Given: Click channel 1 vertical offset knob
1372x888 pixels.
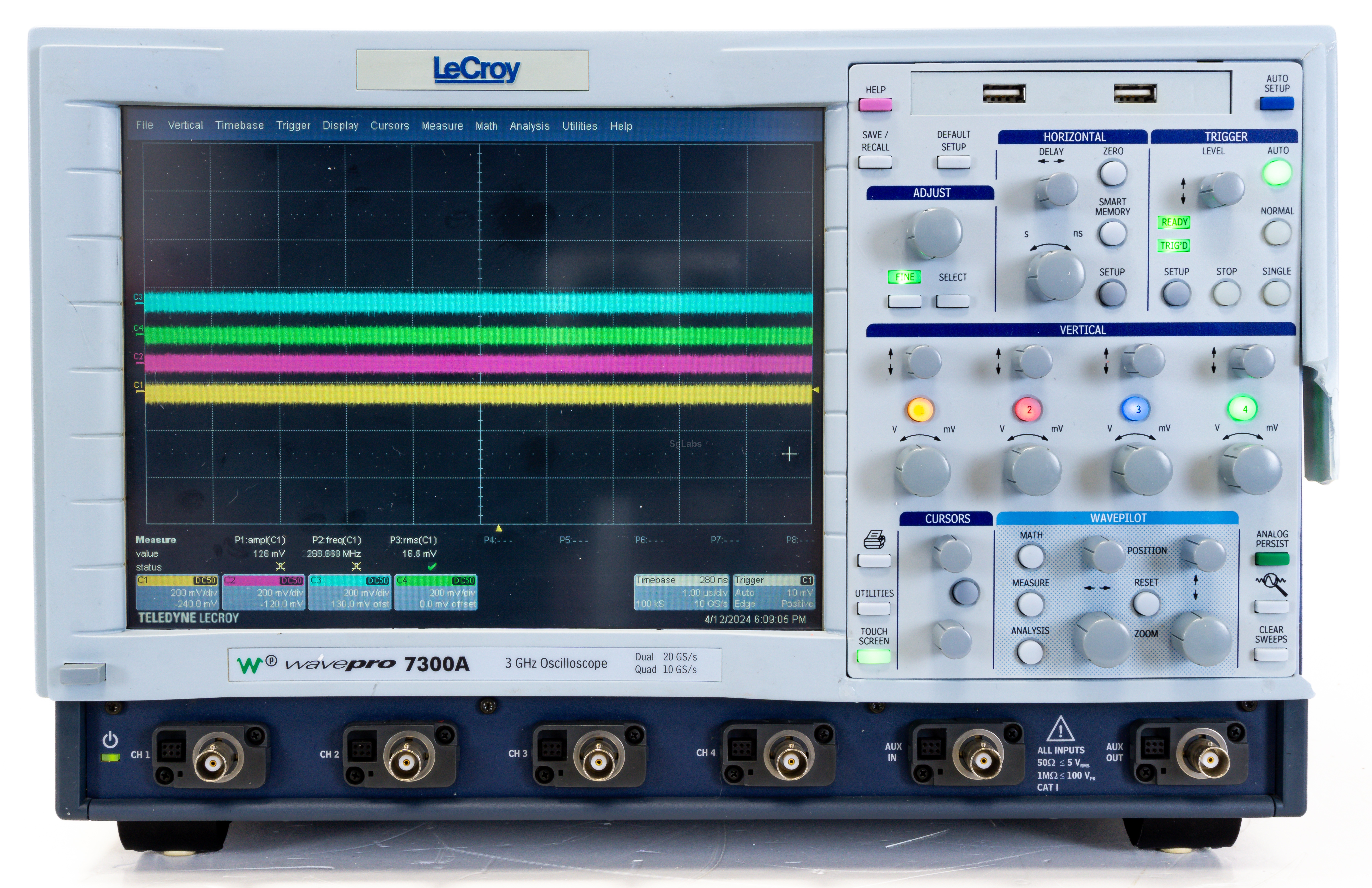Looking at the screenshot, I should coord(923,362).
